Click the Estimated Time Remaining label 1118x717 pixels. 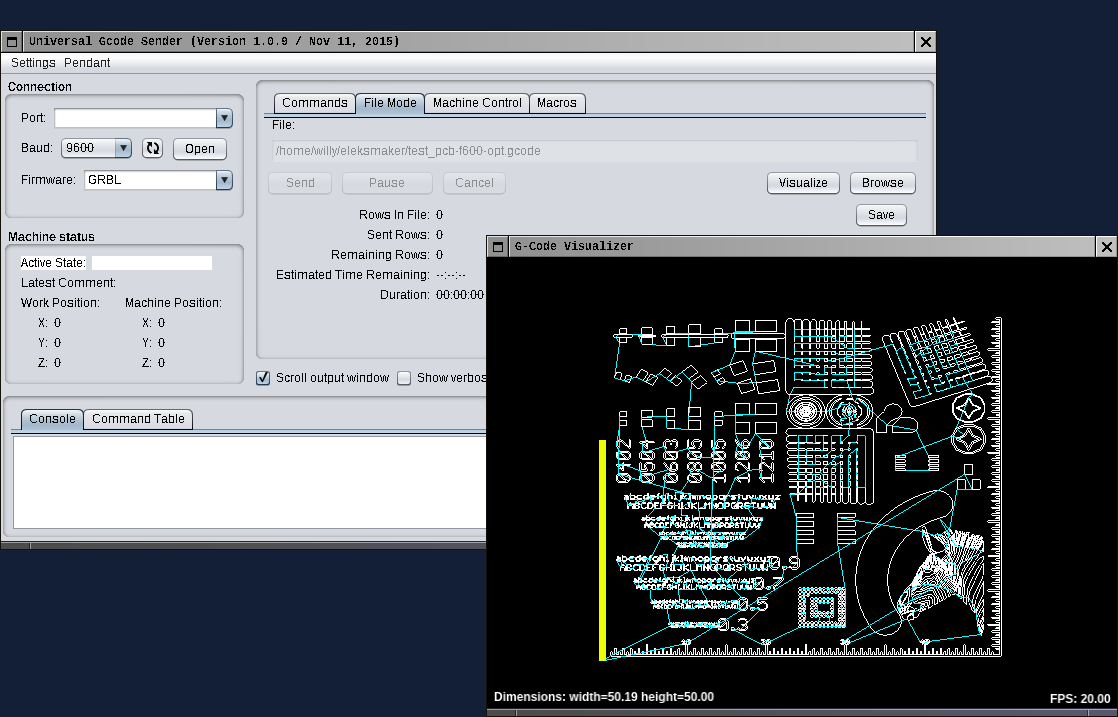coord(353,274)
